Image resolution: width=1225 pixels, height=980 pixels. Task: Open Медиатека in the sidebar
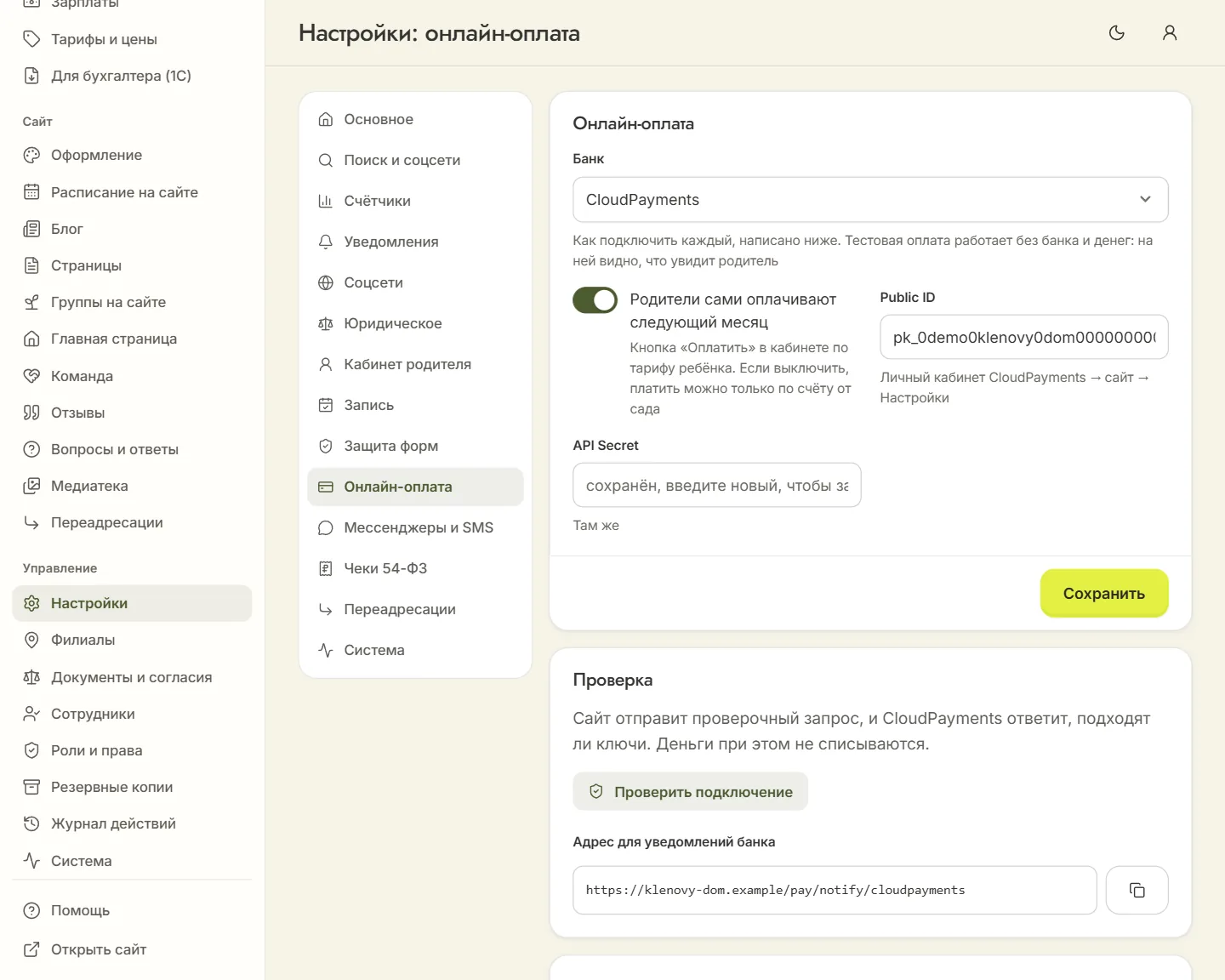pyautogui.click(x=132, y=486)
